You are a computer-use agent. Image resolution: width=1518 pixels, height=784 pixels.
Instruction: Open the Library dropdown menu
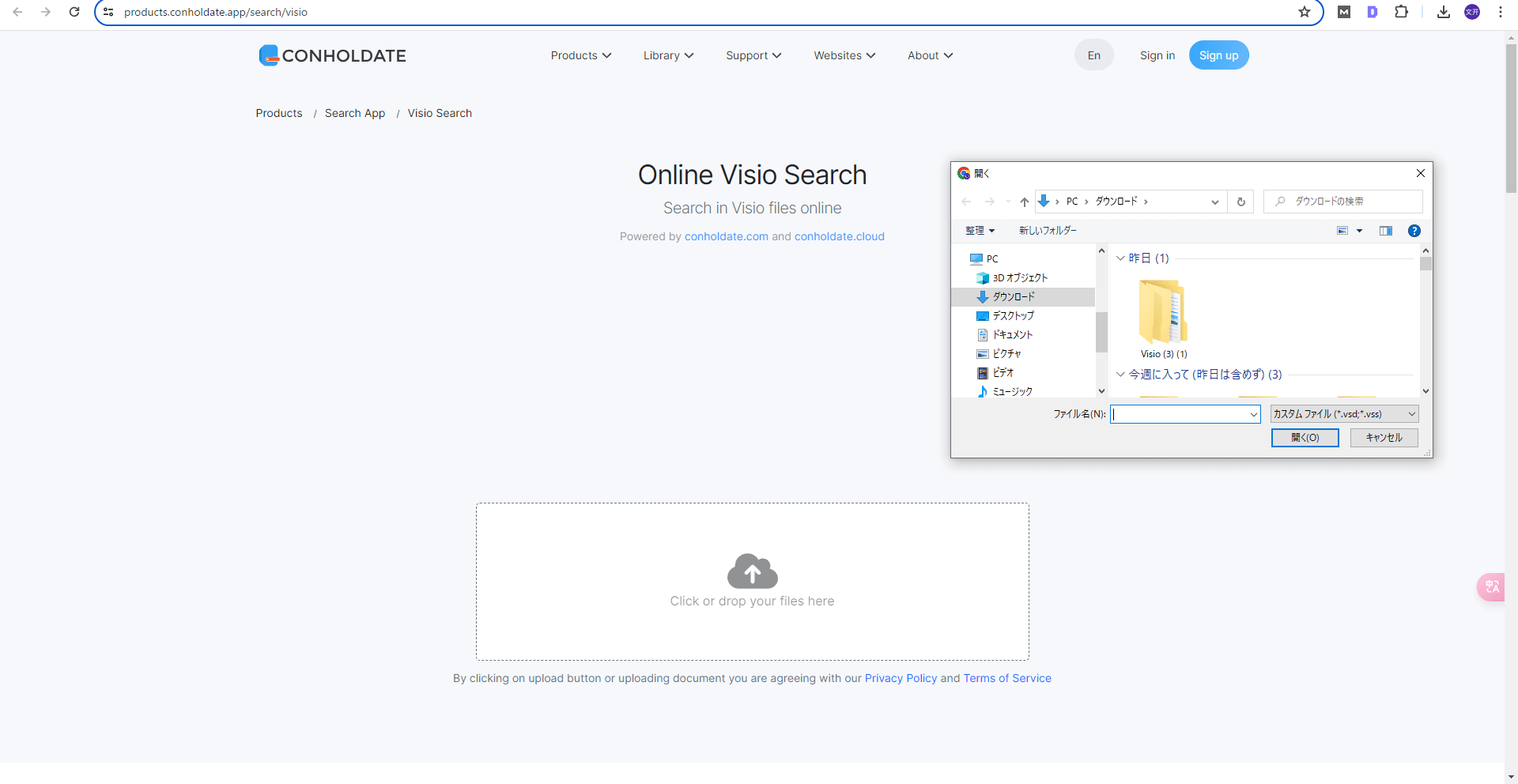point(668,55)
